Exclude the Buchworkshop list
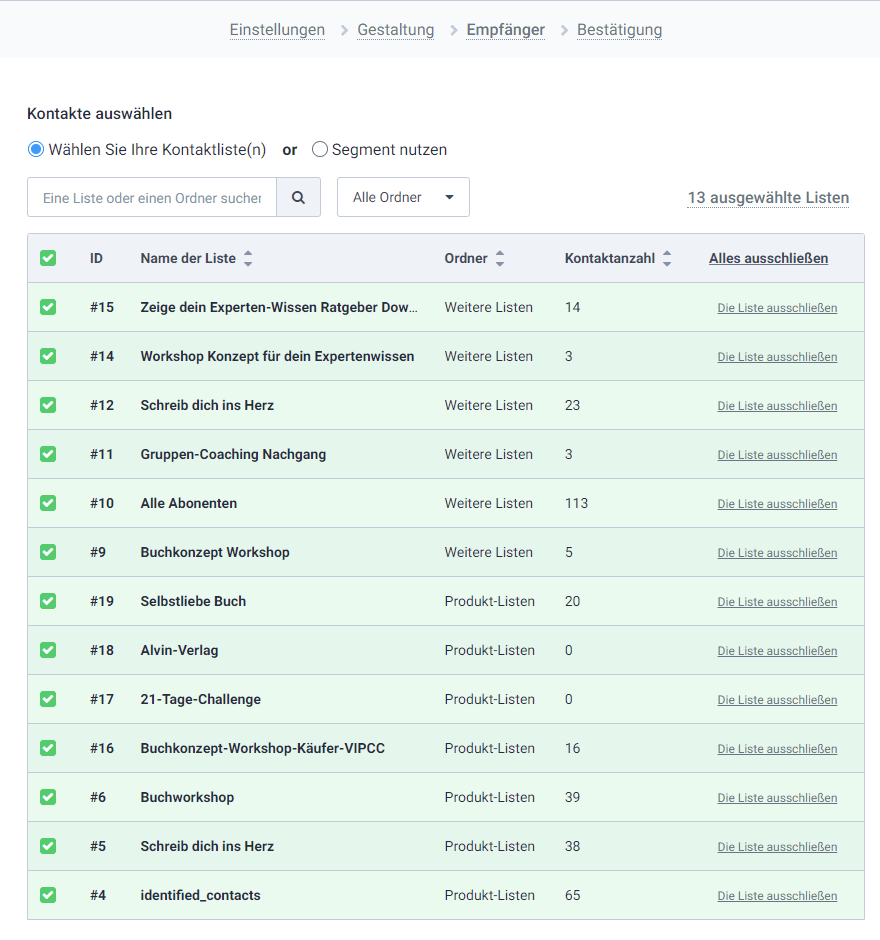The height and width of the screenshot is (940, 880). (777, 798)
